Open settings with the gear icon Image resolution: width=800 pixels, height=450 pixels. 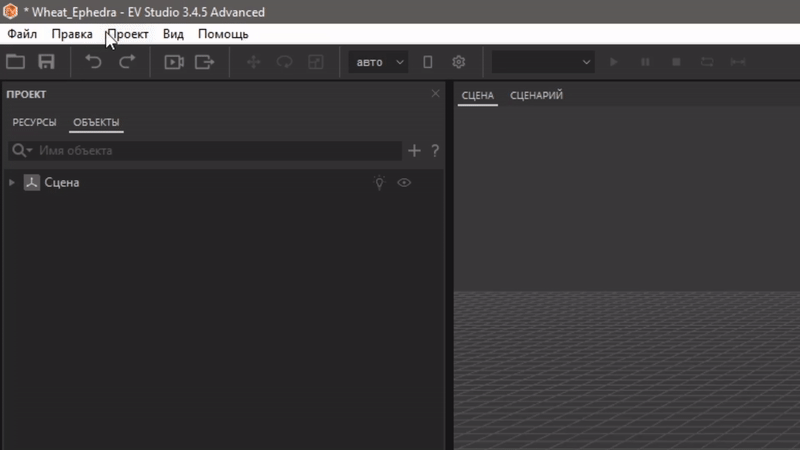[459, 62]
